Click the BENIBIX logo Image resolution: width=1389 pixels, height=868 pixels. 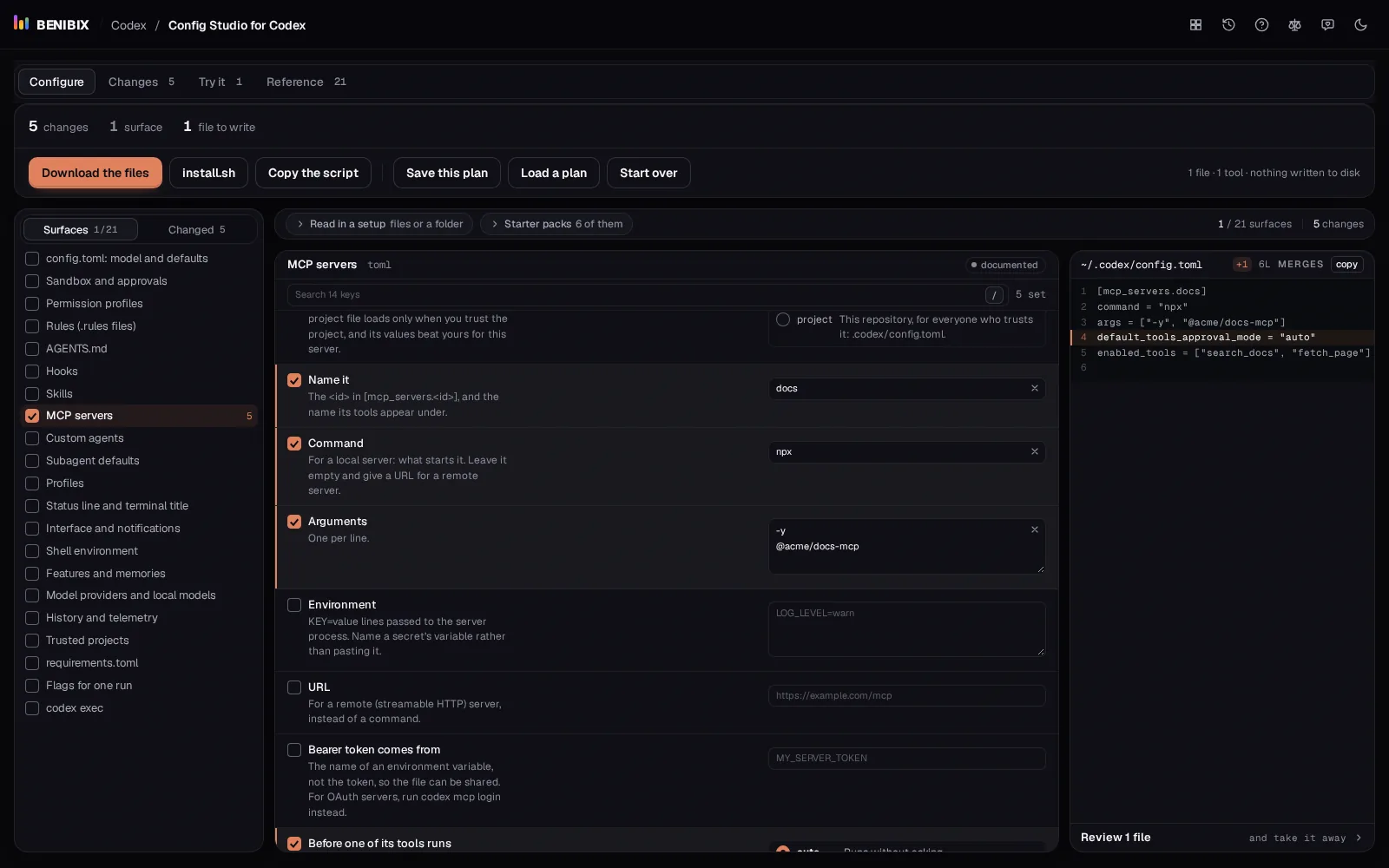(x=51, y=24)
